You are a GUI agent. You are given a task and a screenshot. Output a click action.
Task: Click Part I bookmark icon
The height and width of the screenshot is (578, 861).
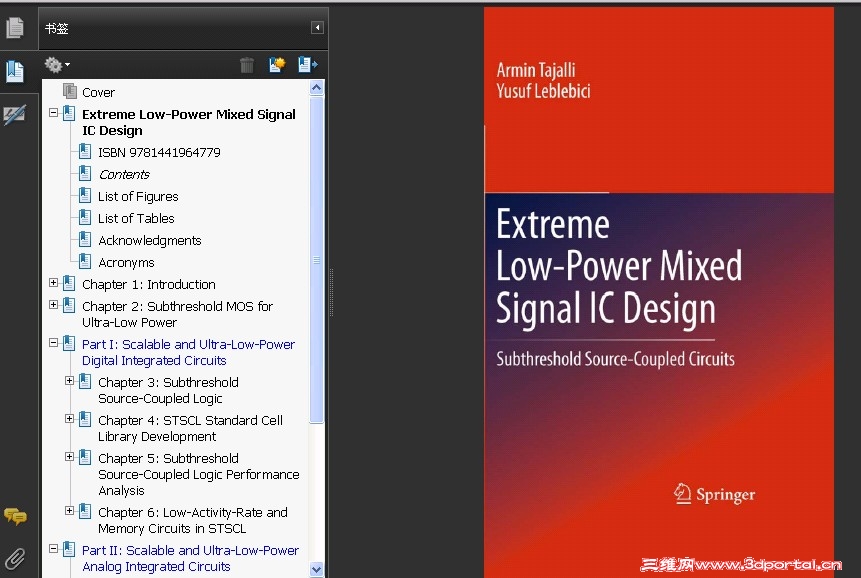[x=69, y=343]
